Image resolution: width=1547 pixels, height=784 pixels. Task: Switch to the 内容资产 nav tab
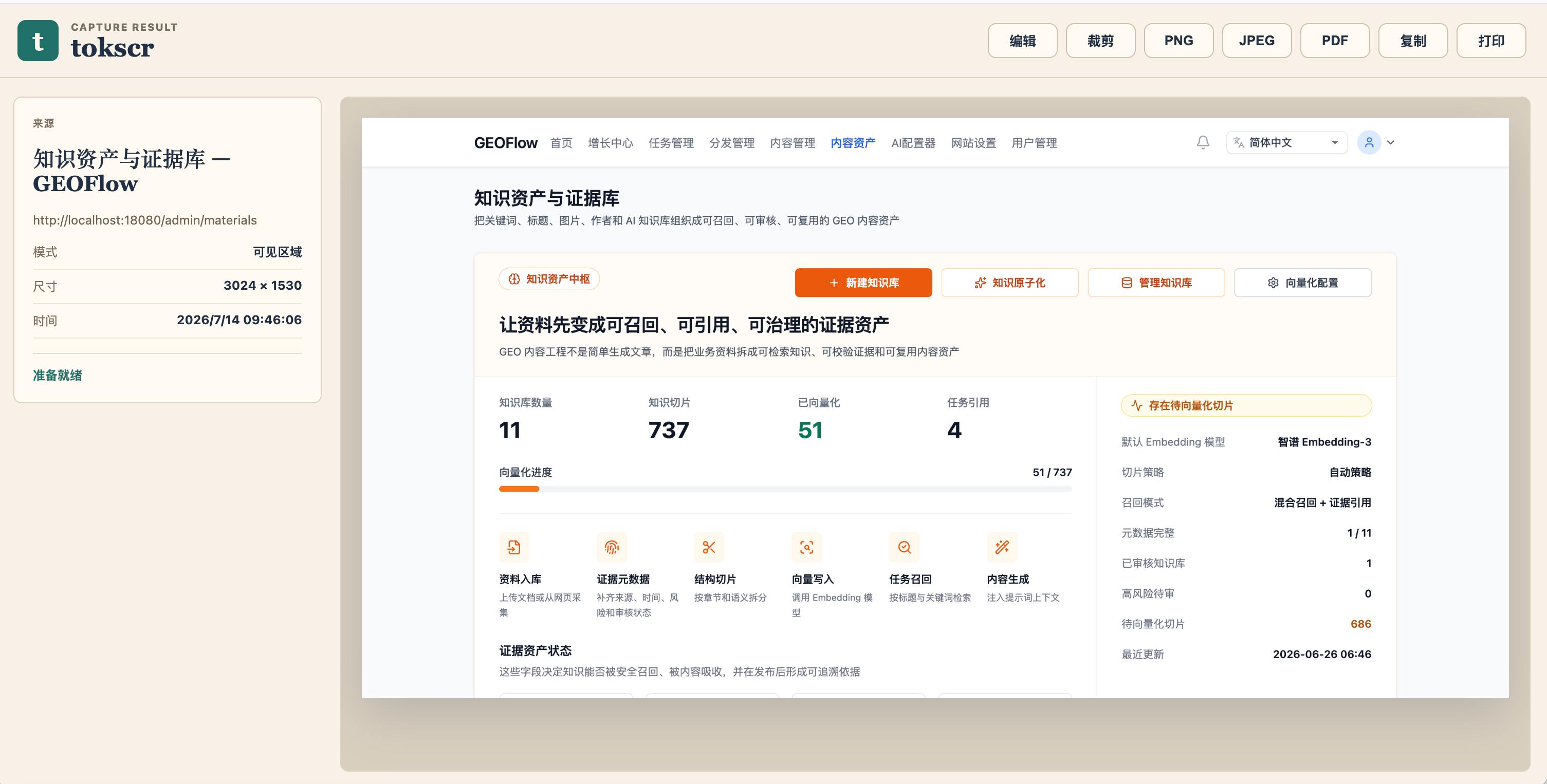click(x=853, y=143)
